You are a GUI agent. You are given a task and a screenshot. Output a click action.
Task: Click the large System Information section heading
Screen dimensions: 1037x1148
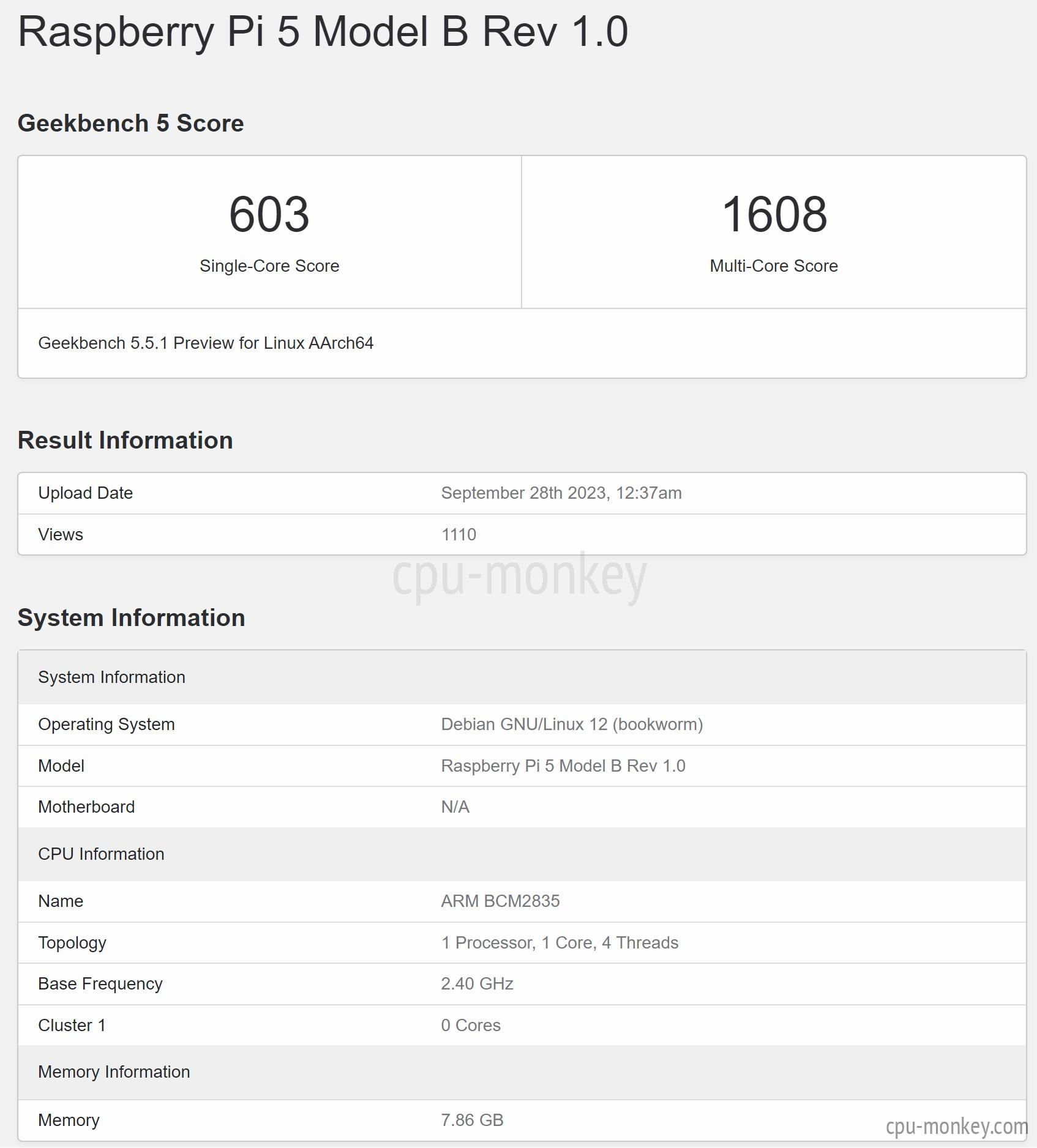pos(131,618)
